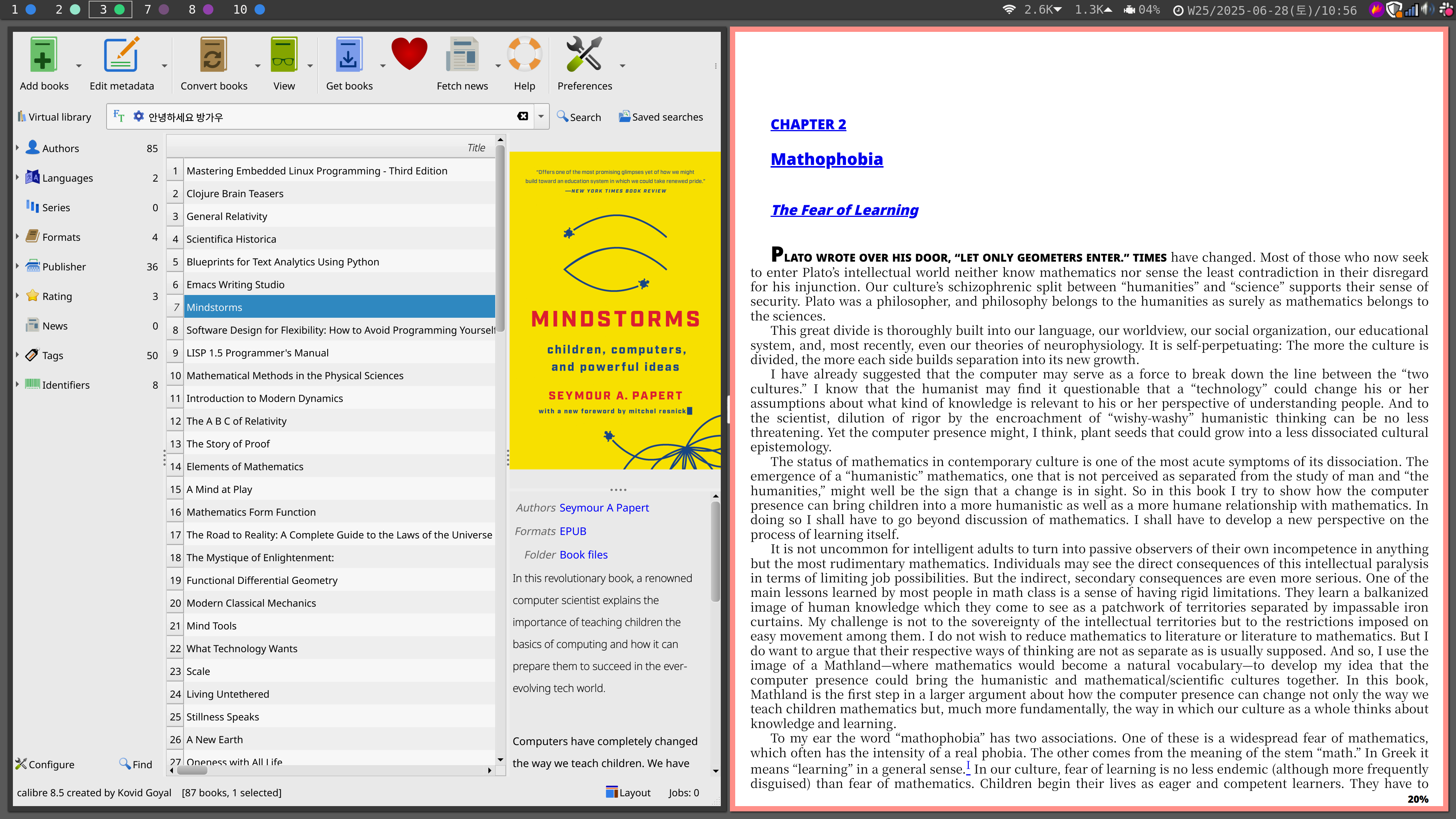This screenshot has height=819, width=1456.
Task: Open the EPUB format link
Action: tap(573, 531)
